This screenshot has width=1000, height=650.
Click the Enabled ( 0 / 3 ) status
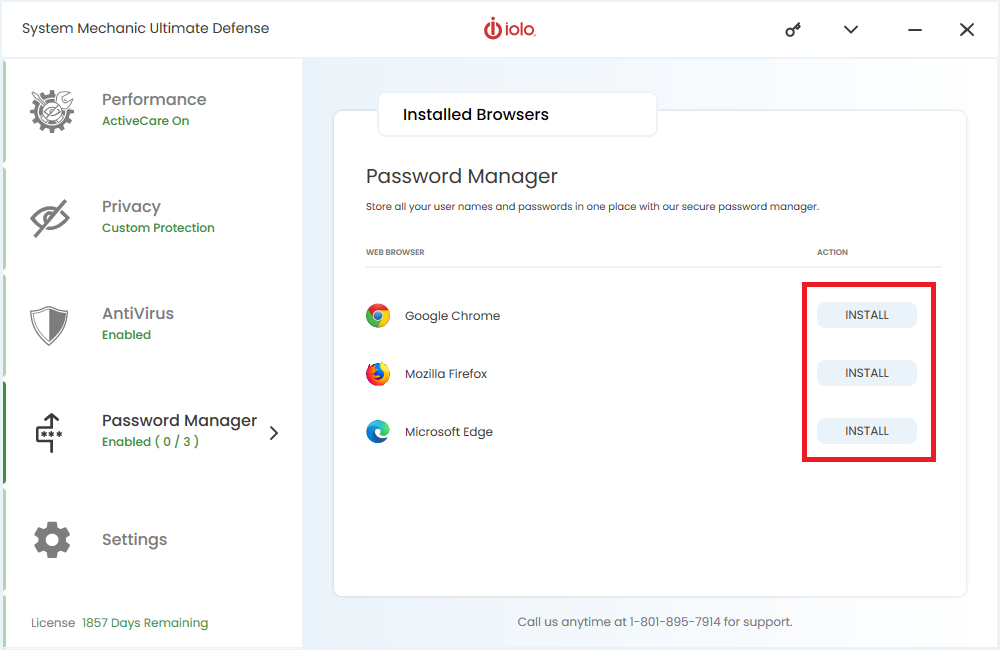coord(151,441)
